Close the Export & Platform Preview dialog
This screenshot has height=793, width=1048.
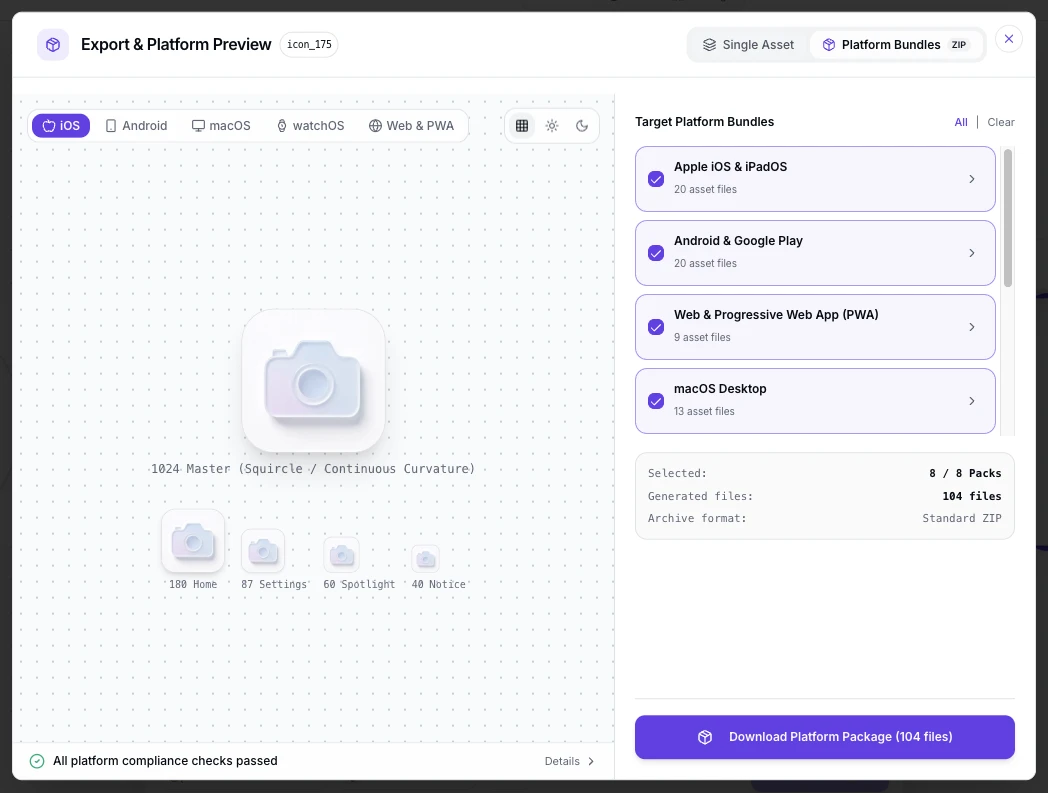1009,39
